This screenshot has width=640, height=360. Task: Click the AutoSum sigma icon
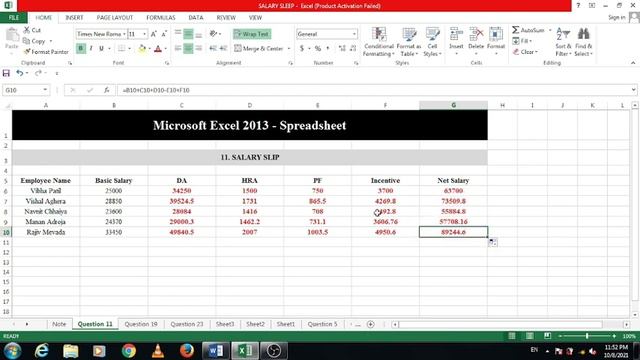coord(516,30)
